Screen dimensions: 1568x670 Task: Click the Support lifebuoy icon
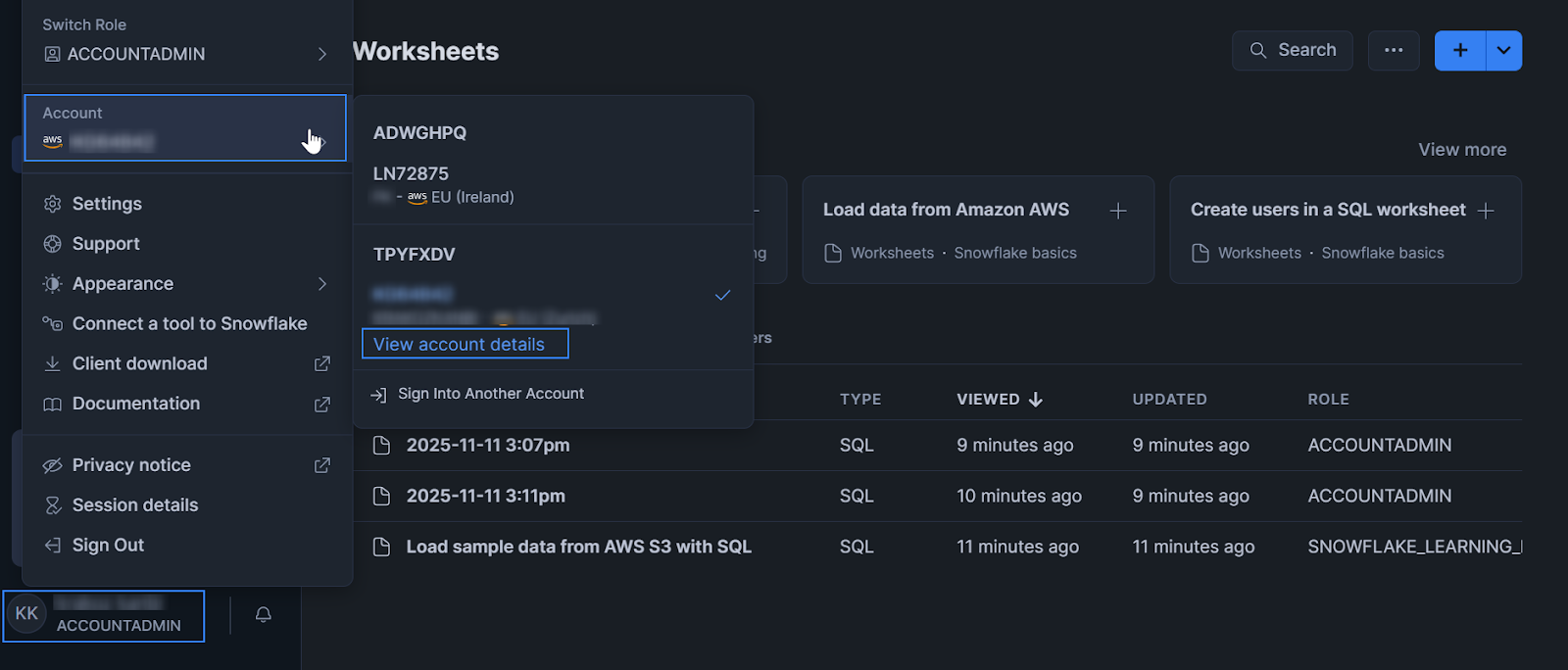click(x=53, y=244)
